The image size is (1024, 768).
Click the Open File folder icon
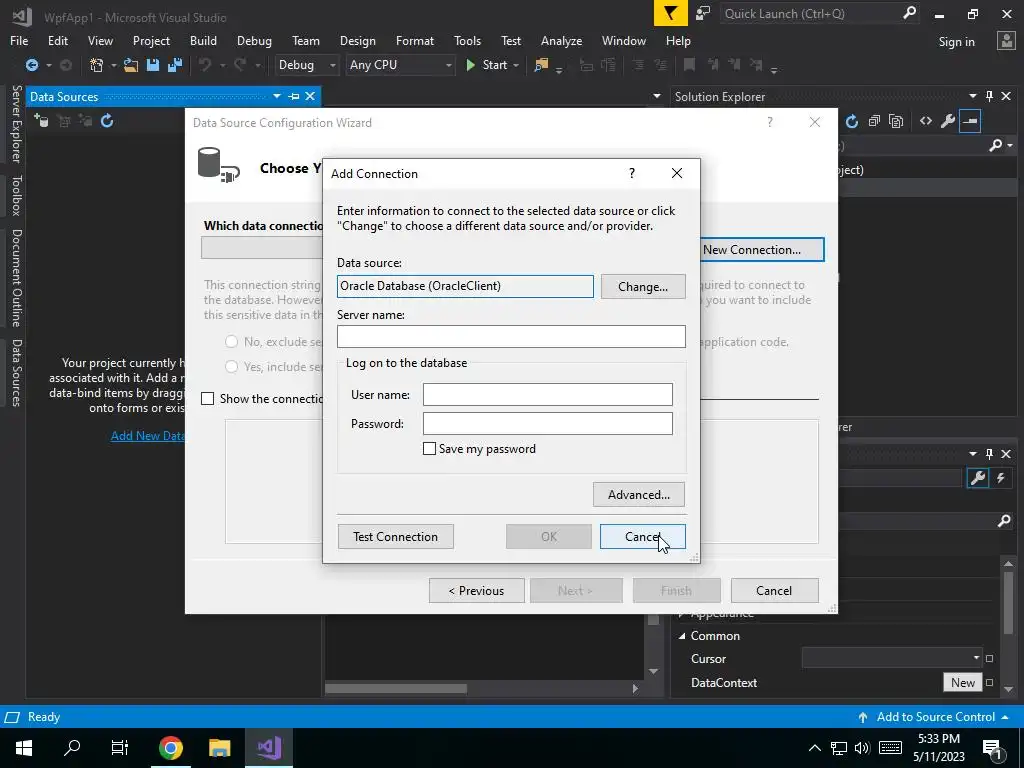coord(131,65)
